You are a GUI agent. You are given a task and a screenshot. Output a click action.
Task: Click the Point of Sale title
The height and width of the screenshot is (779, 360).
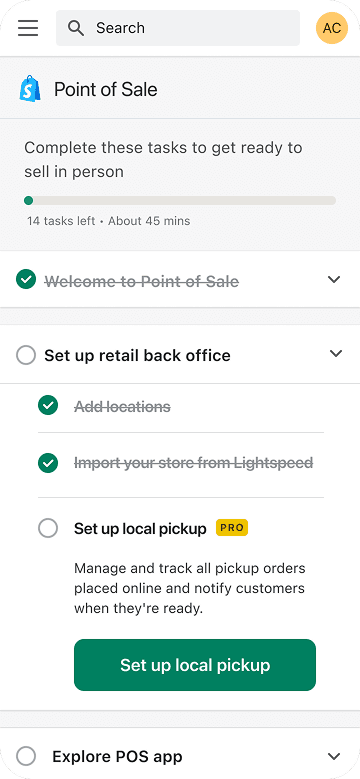pyautogui.click(x=106, y=89)
